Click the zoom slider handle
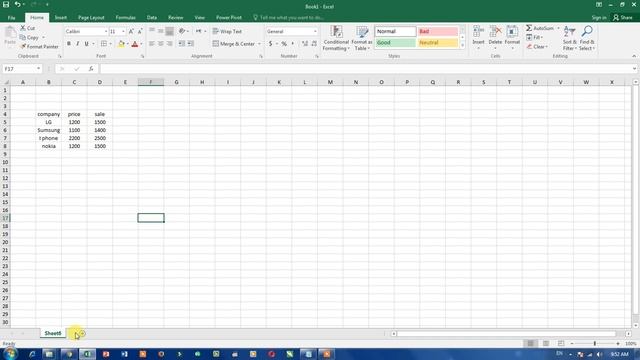This screenshot has height=360, width=640. click(595, 344)
